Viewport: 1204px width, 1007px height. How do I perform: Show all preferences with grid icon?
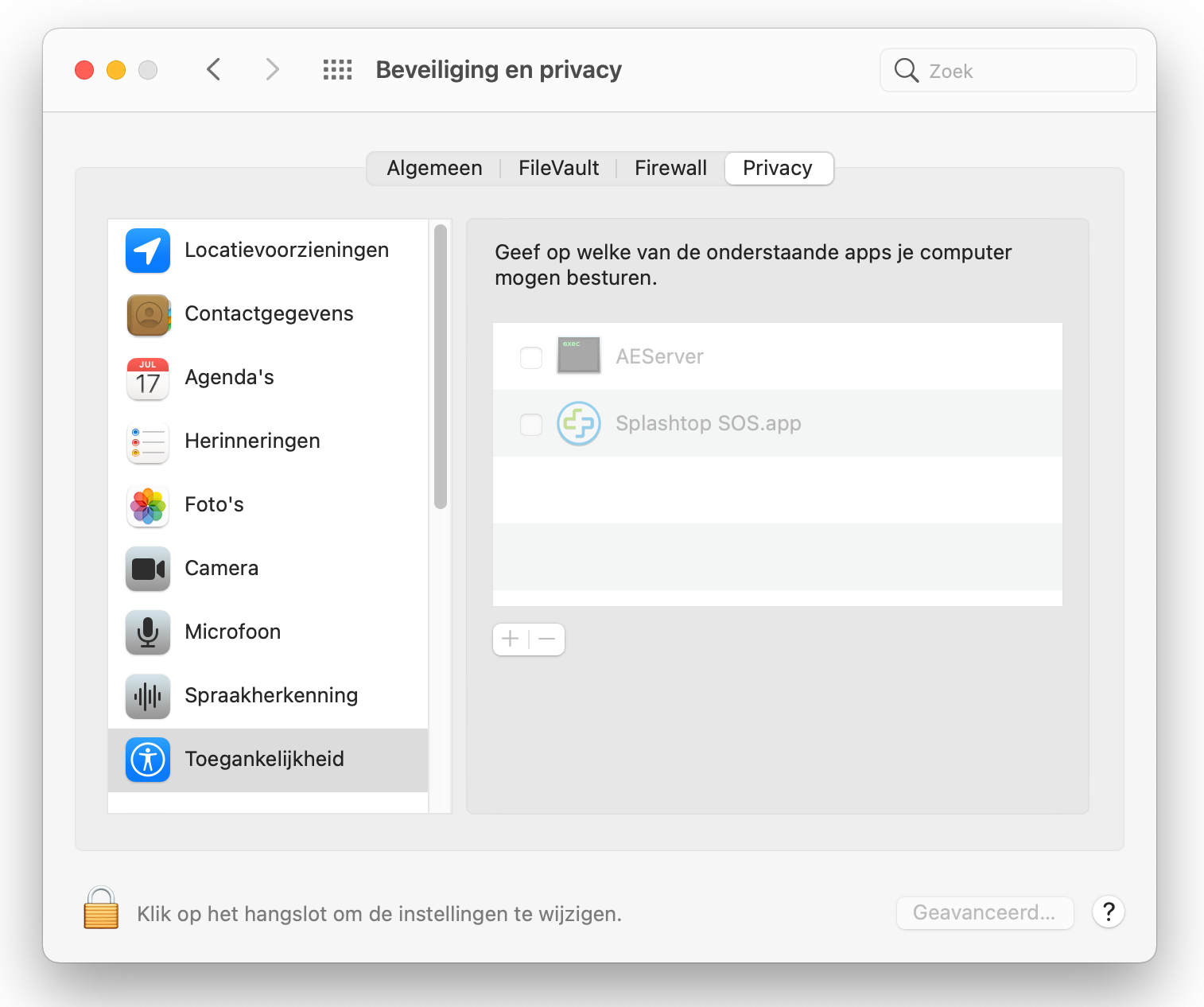(337, 70)
